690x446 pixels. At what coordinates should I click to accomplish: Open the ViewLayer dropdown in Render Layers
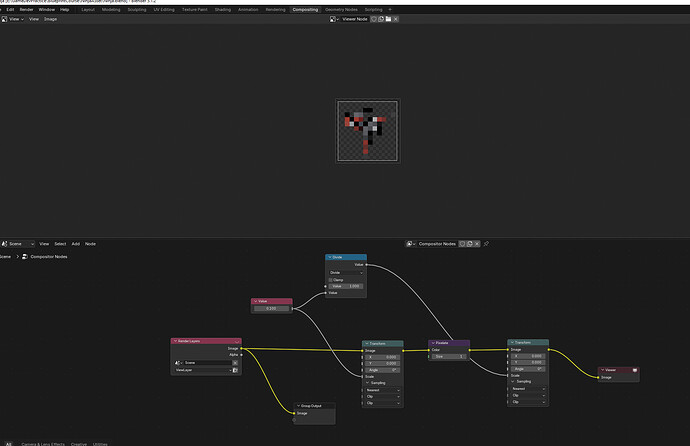click(203, 370)
